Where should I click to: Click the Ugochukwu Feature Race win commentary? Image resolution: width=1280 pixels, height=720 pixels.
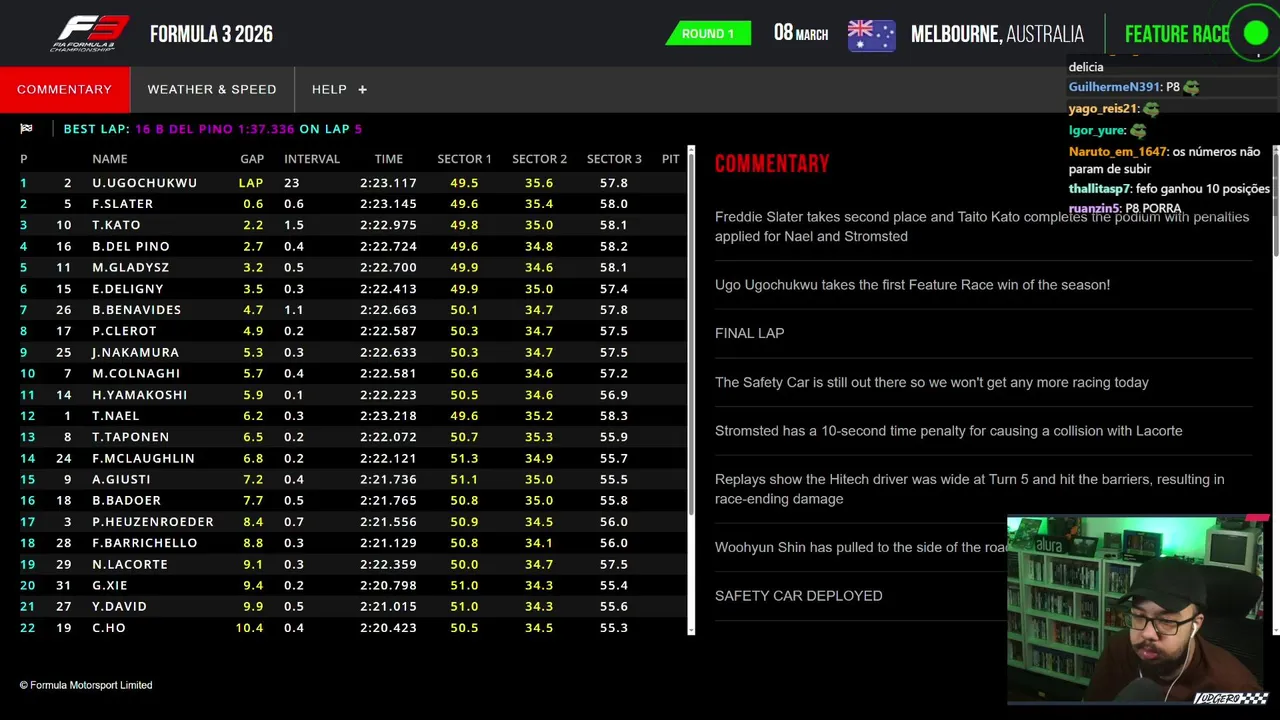913,285
